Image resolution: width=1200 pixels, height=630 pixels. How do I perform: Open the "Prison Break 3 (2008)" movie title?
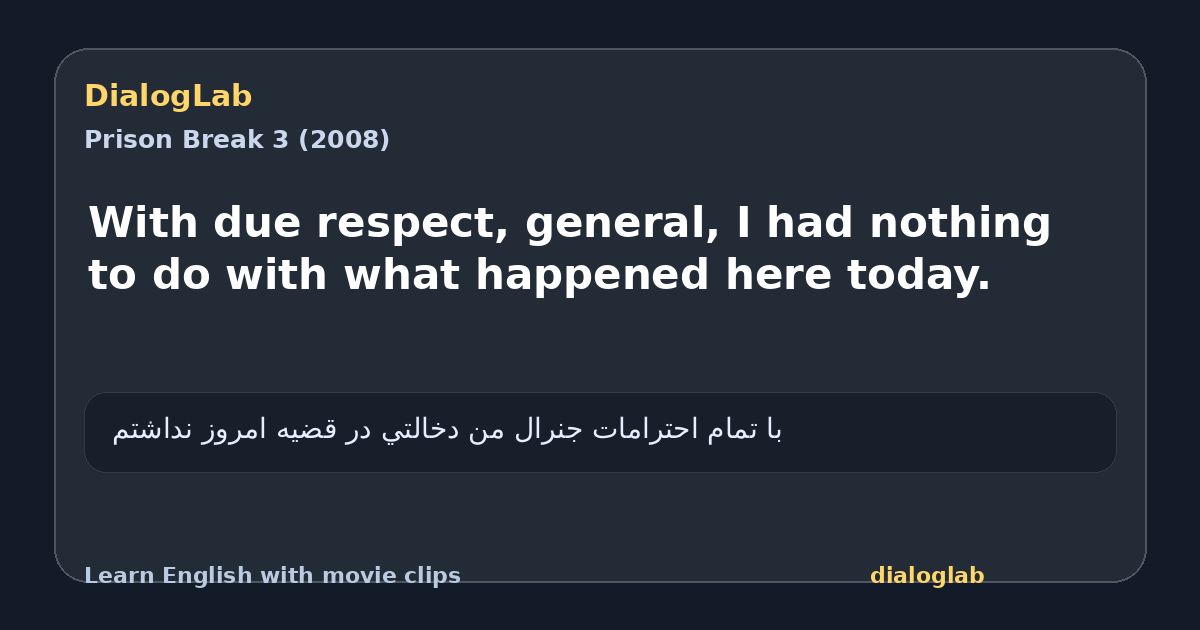click(237, 140)
